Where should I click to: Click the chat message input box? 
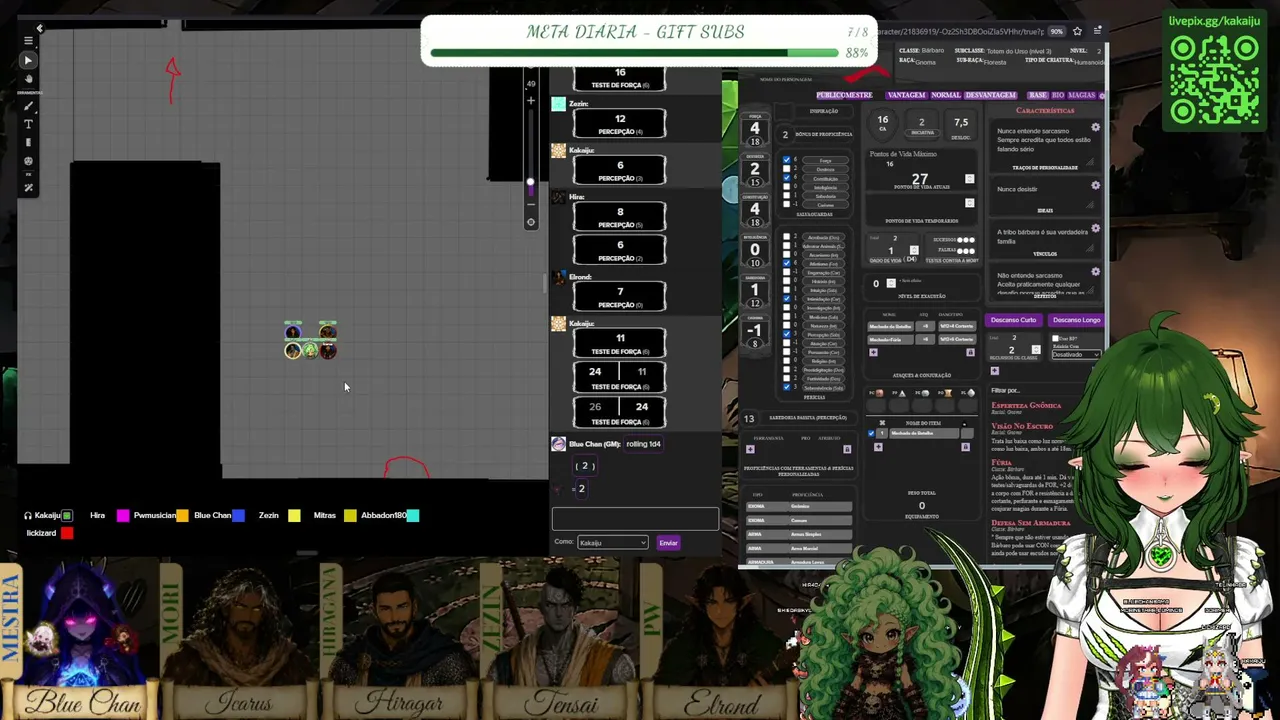(635, 519)
